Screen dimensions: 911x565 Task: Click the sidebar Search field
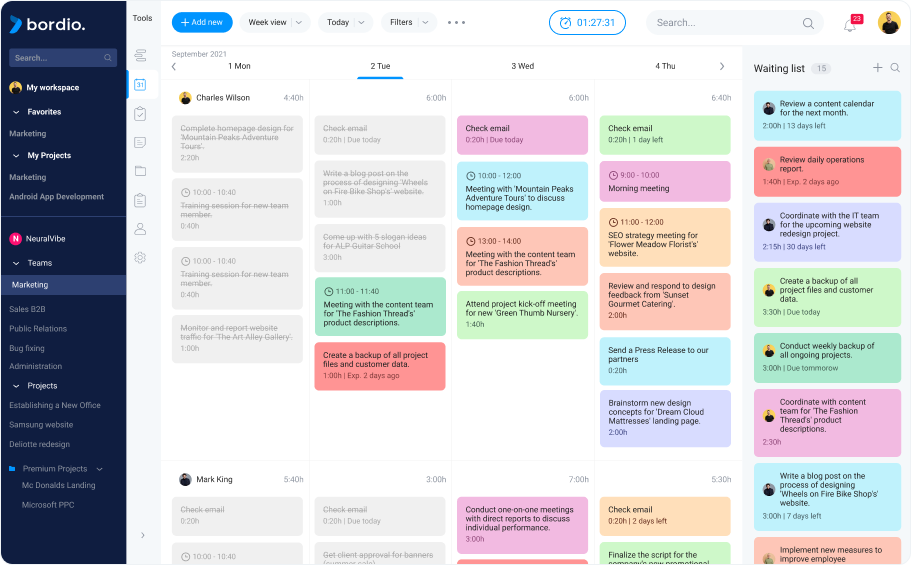pyautogui.click(x=63, y=58)
